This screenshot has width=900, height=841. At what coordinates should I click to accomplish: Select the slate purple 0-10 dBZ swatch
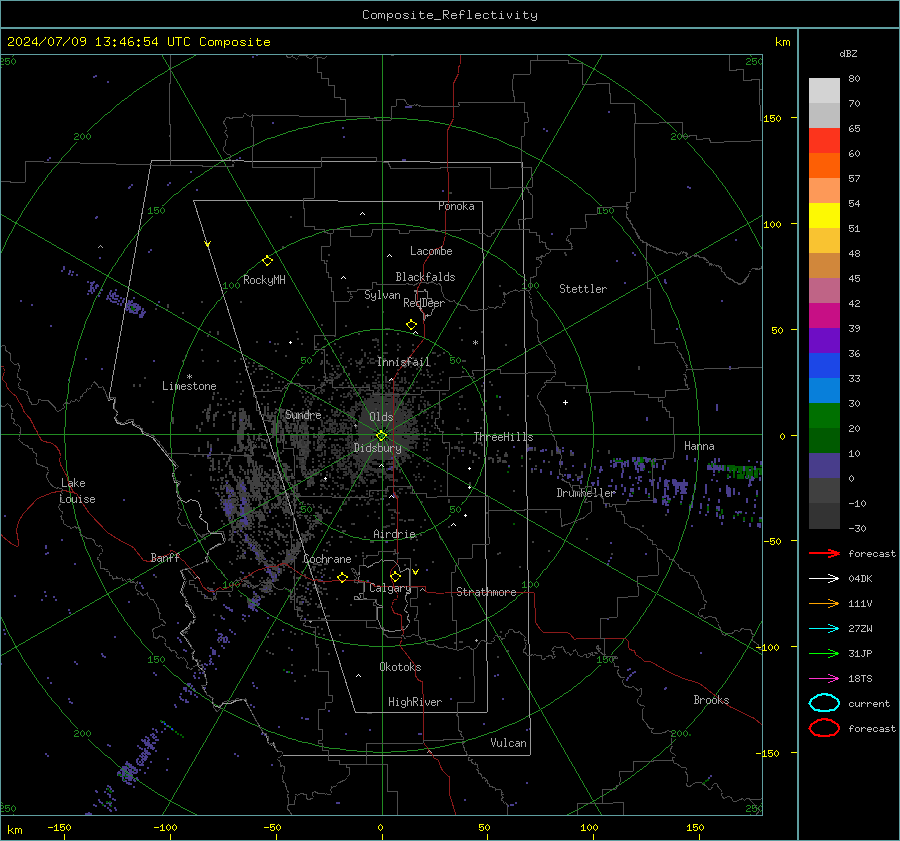[x=824, y=466]
